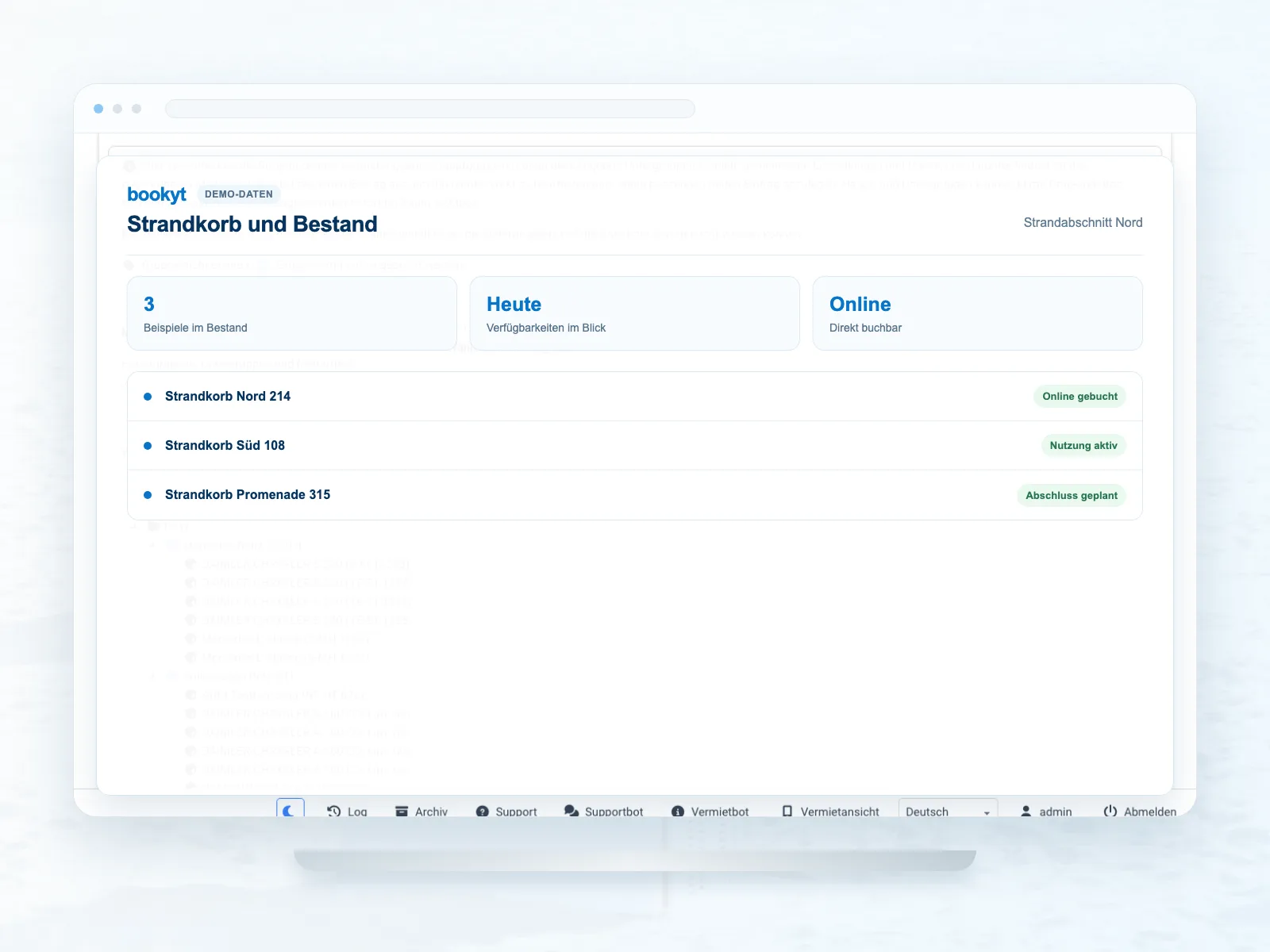Click the admin user icon

[x=1026, y=812]
